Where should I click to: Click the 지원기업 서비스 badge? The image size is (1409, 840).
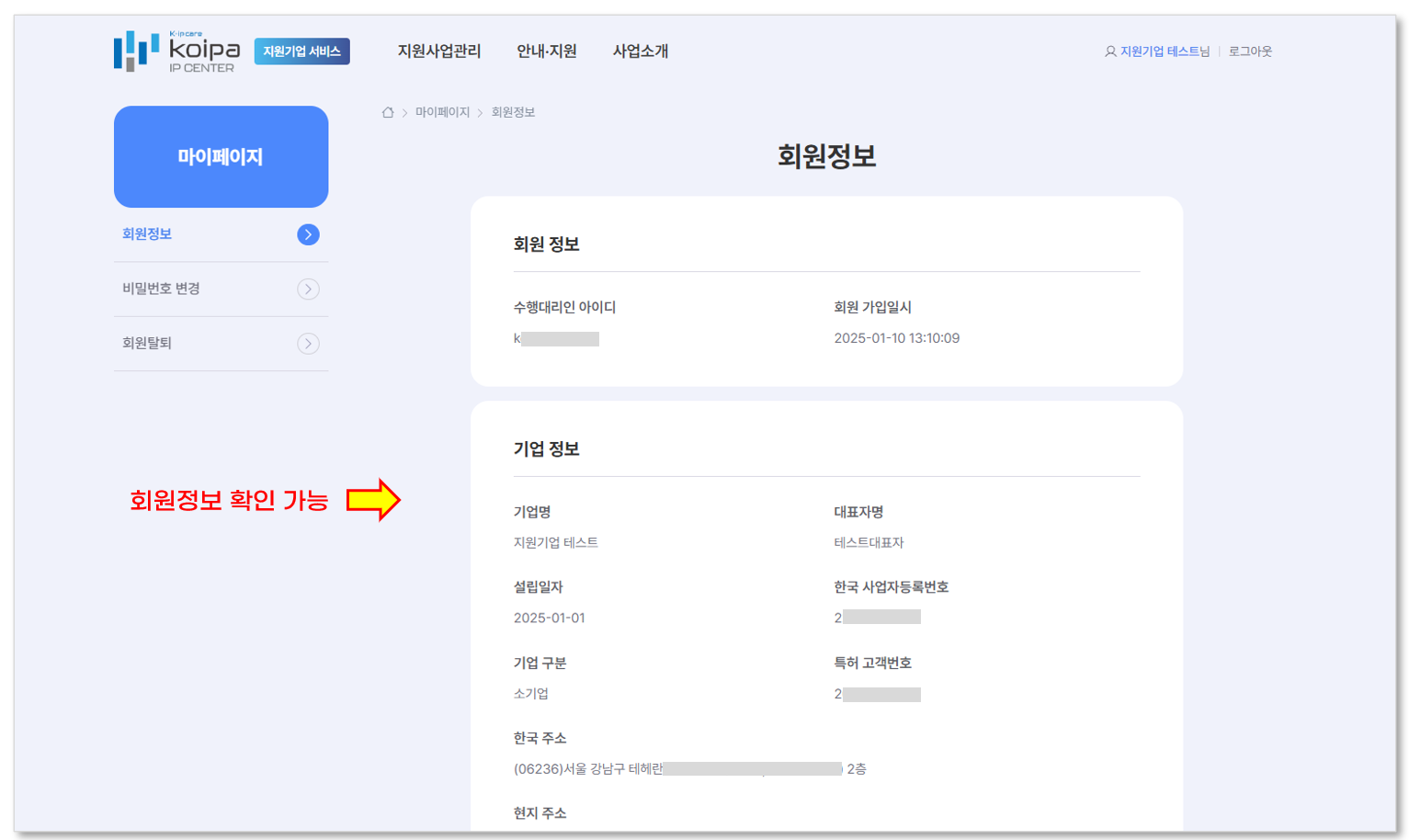[301, 51]
